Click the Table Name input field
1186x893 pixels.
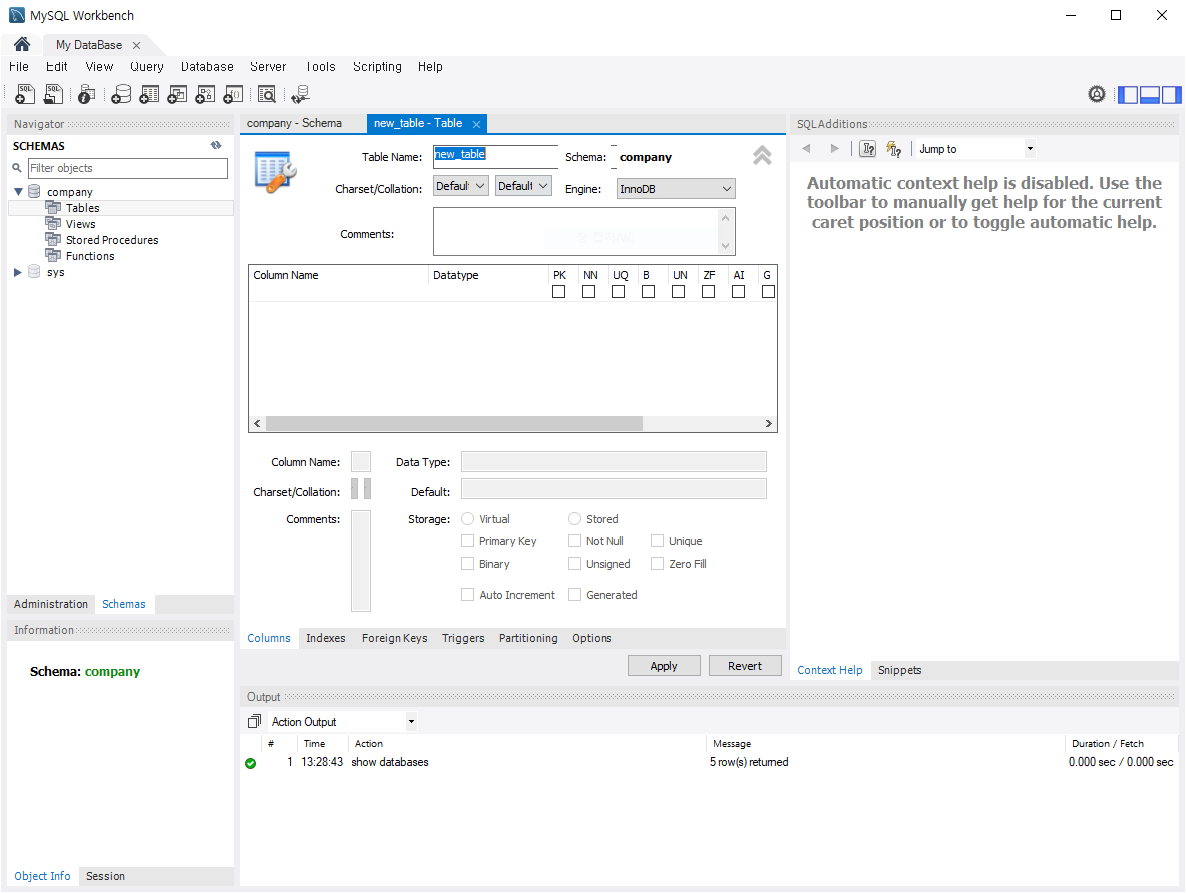(495, 157)
